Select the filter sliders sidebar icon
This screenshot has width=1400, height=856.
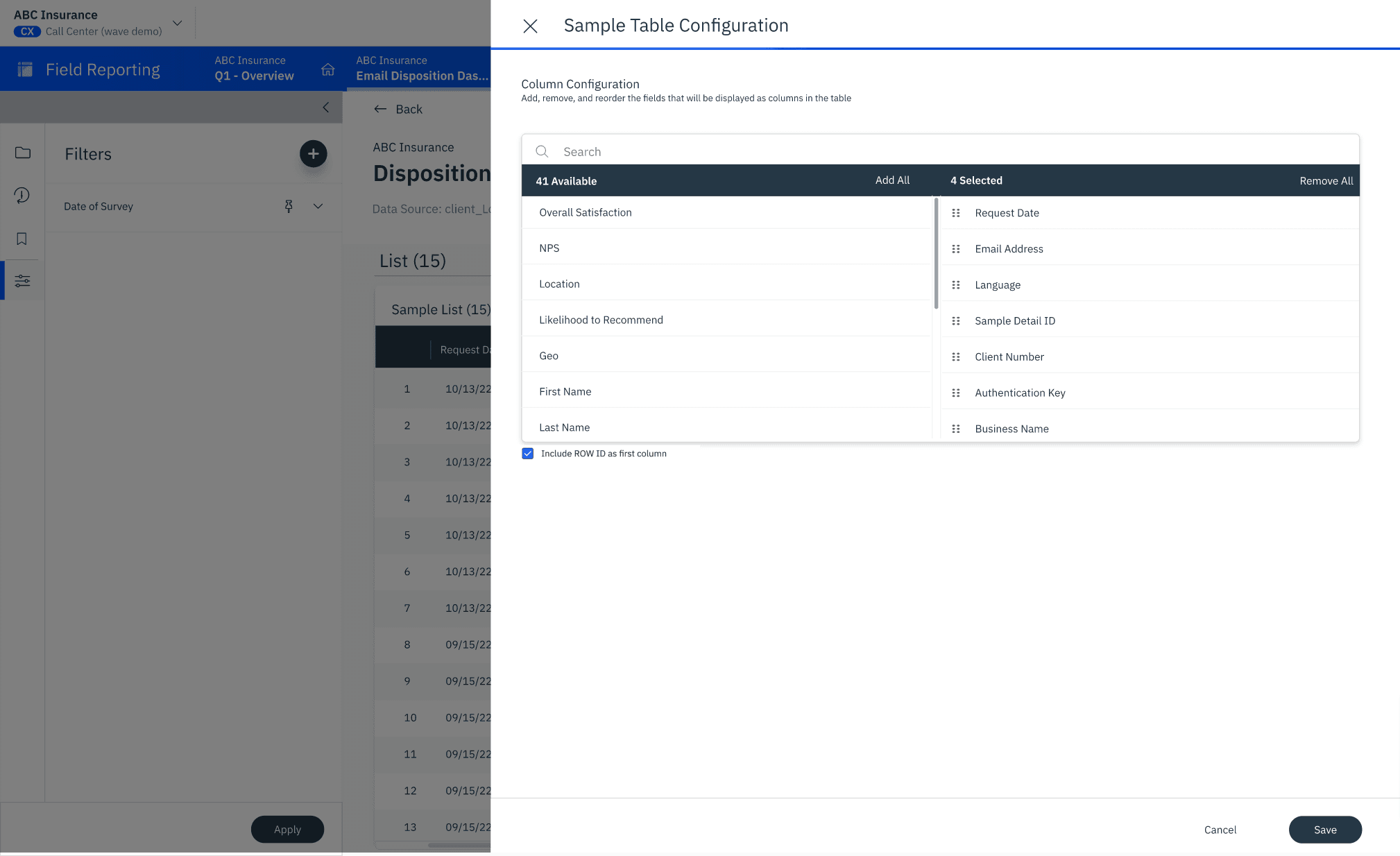pos(22,281)
